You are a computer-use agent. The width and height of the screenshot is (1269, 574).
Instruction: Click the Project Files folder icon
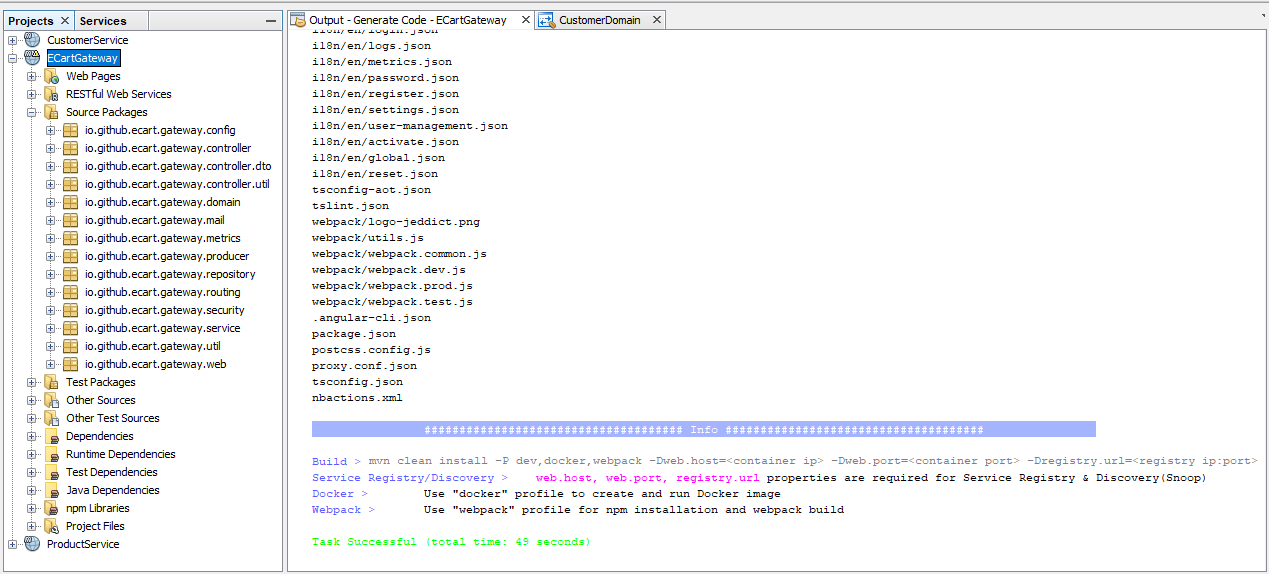tap(51, 526)
